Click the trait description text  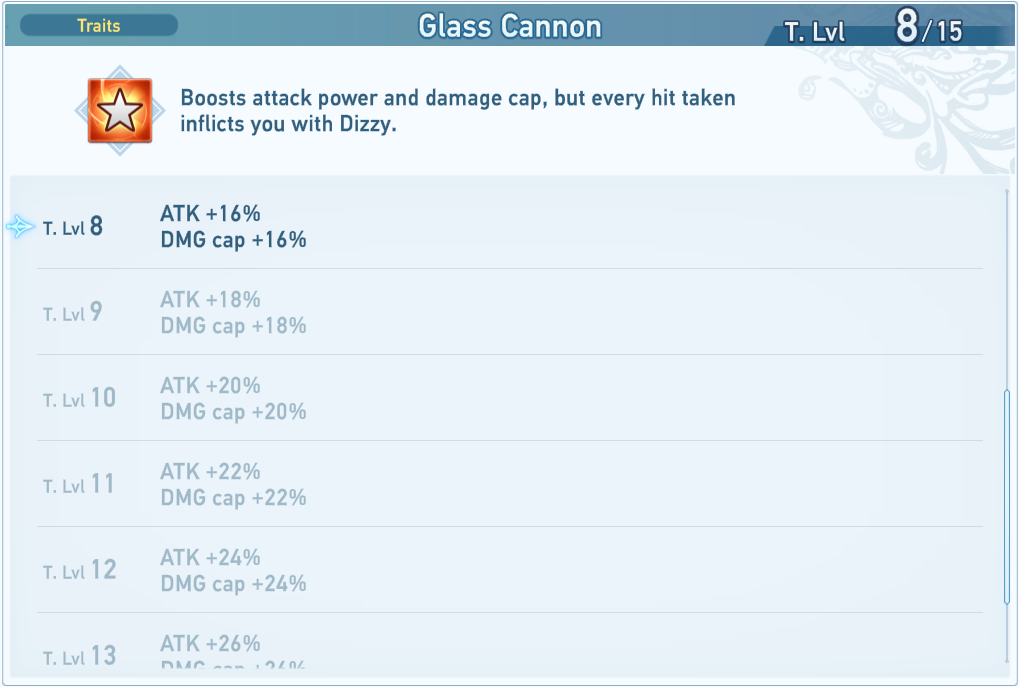point(457,112)
